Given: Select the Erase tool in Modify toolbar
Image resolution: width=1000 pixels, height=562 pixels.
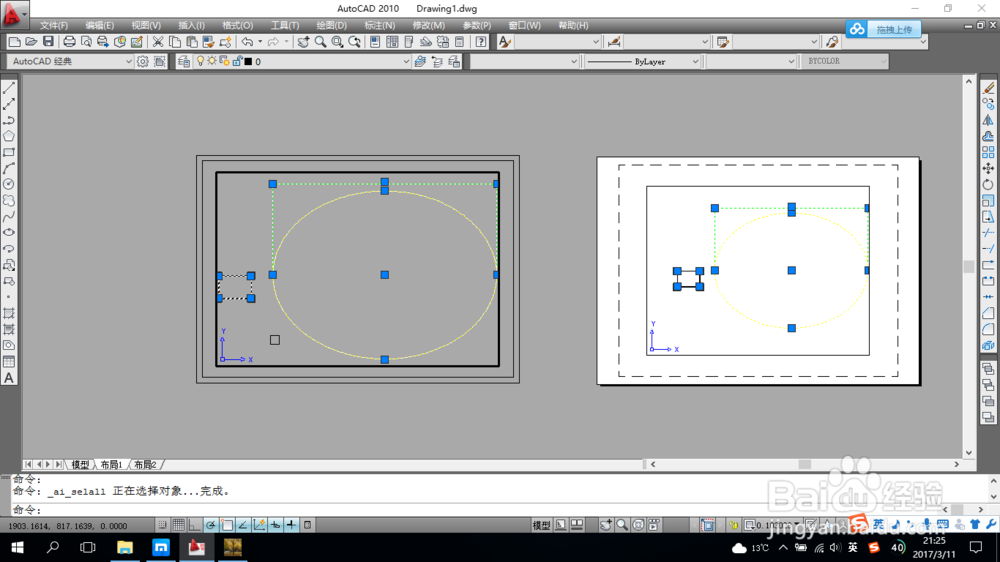Looking at the screenshot, I should tap(988, 88).
